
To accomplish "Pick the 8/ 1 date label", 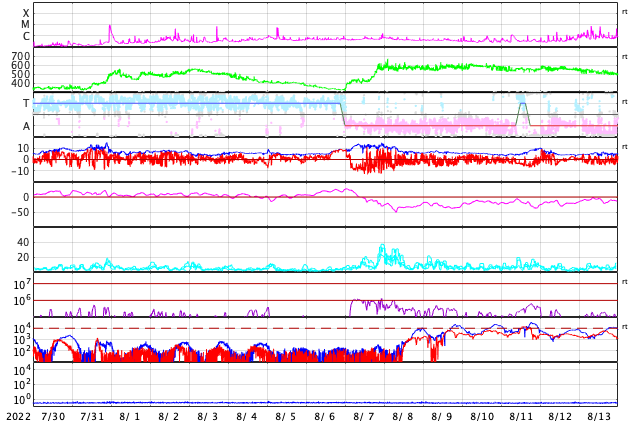I will [129, 417].
